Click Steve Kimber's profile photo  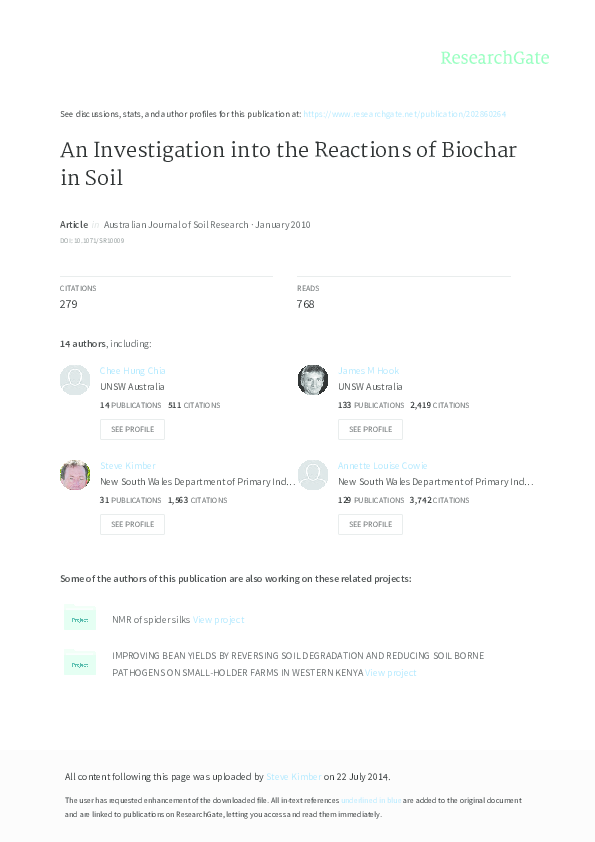click(x=75, y=474)
